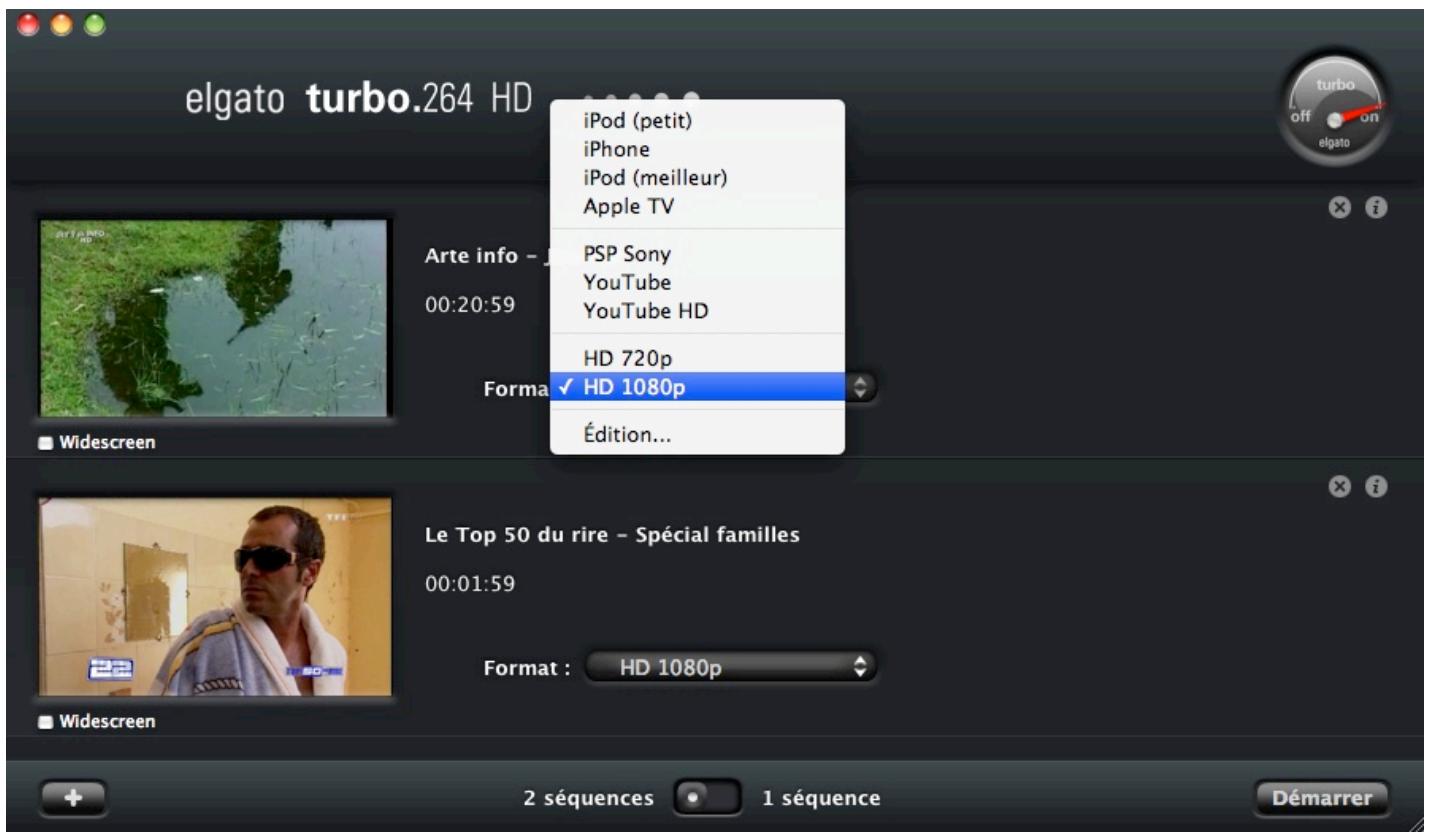Viewport: 1429px width, 837px height.
Task: Show info for the Arte info video
Action: (1377, 208)
